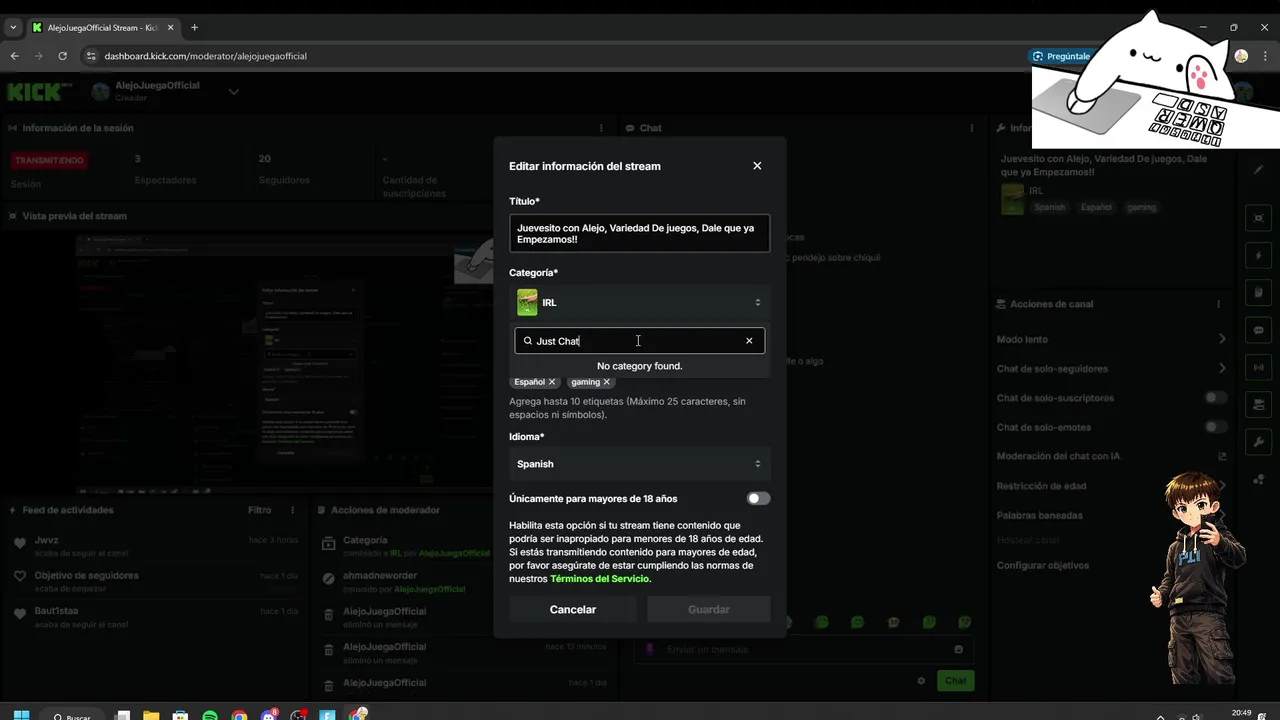Close the Editar información del stream dialog
1280x720 pixels.
[x=757, y=166]
